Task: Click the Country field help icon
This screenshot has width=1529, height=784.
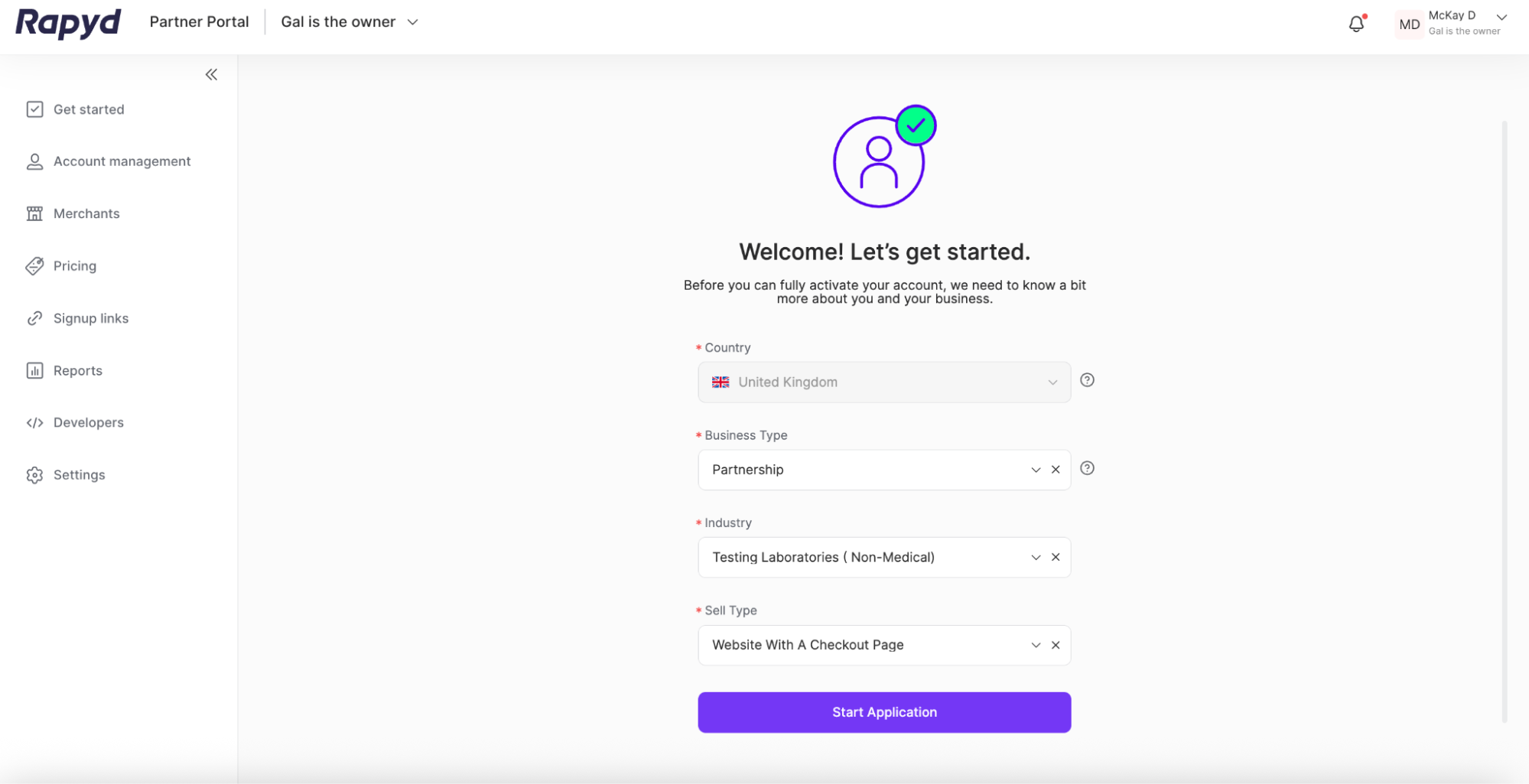Action: point(1087,380)
